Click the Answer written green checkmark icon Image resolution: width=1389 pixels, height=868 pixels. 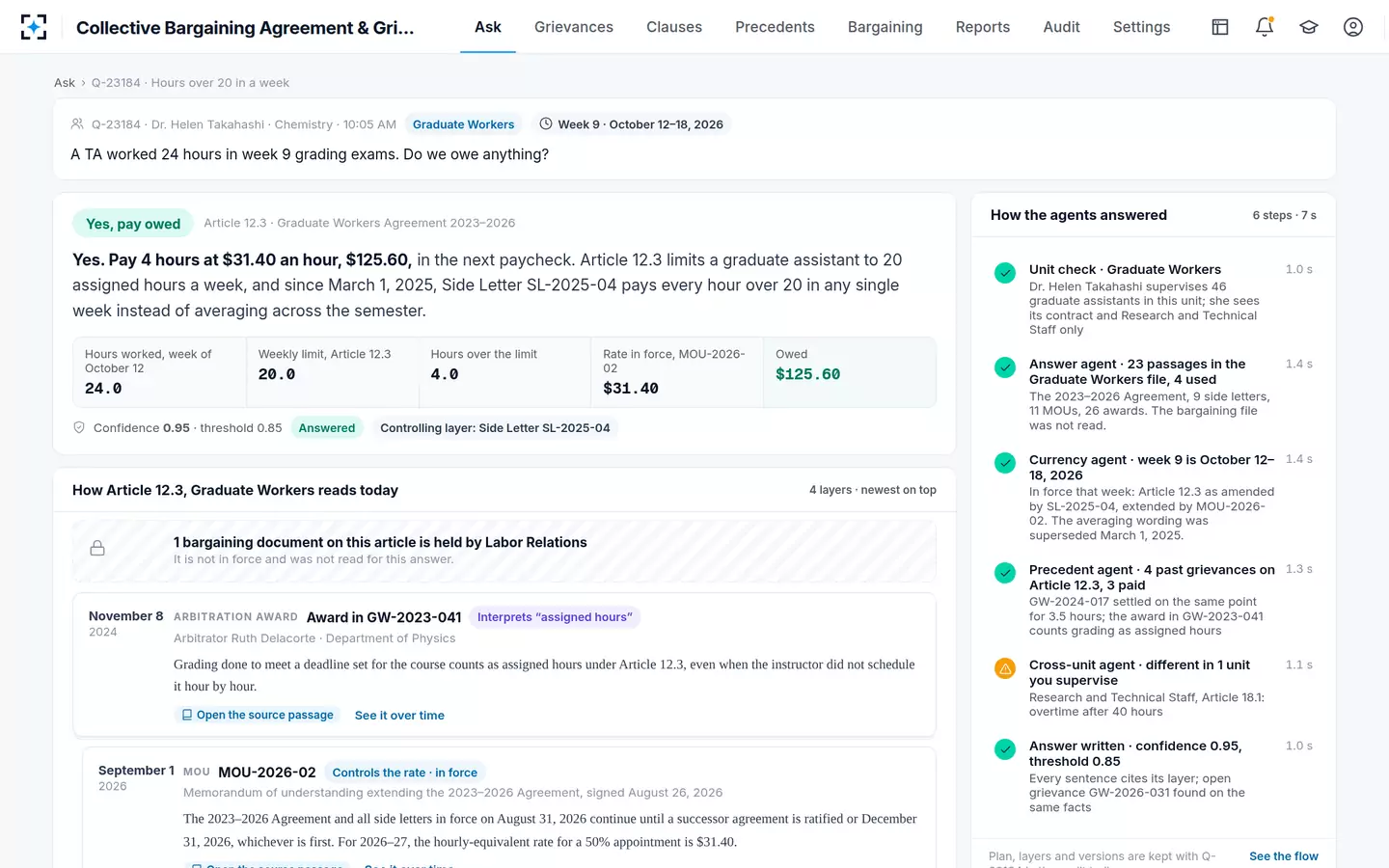click(1005, 749)
